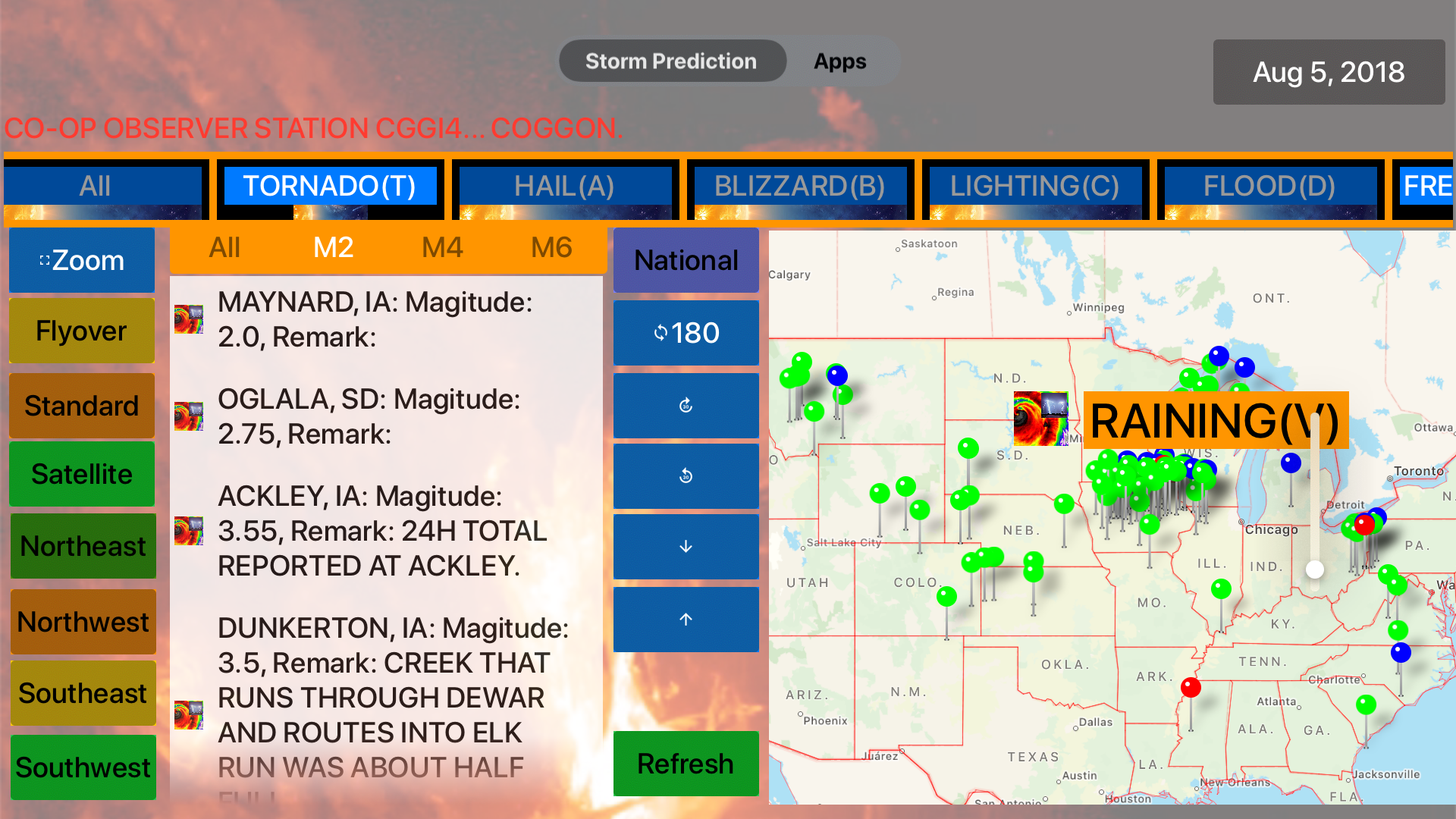
Task: Click the storm thumbnail on the map
Action: coord(1041,419)
